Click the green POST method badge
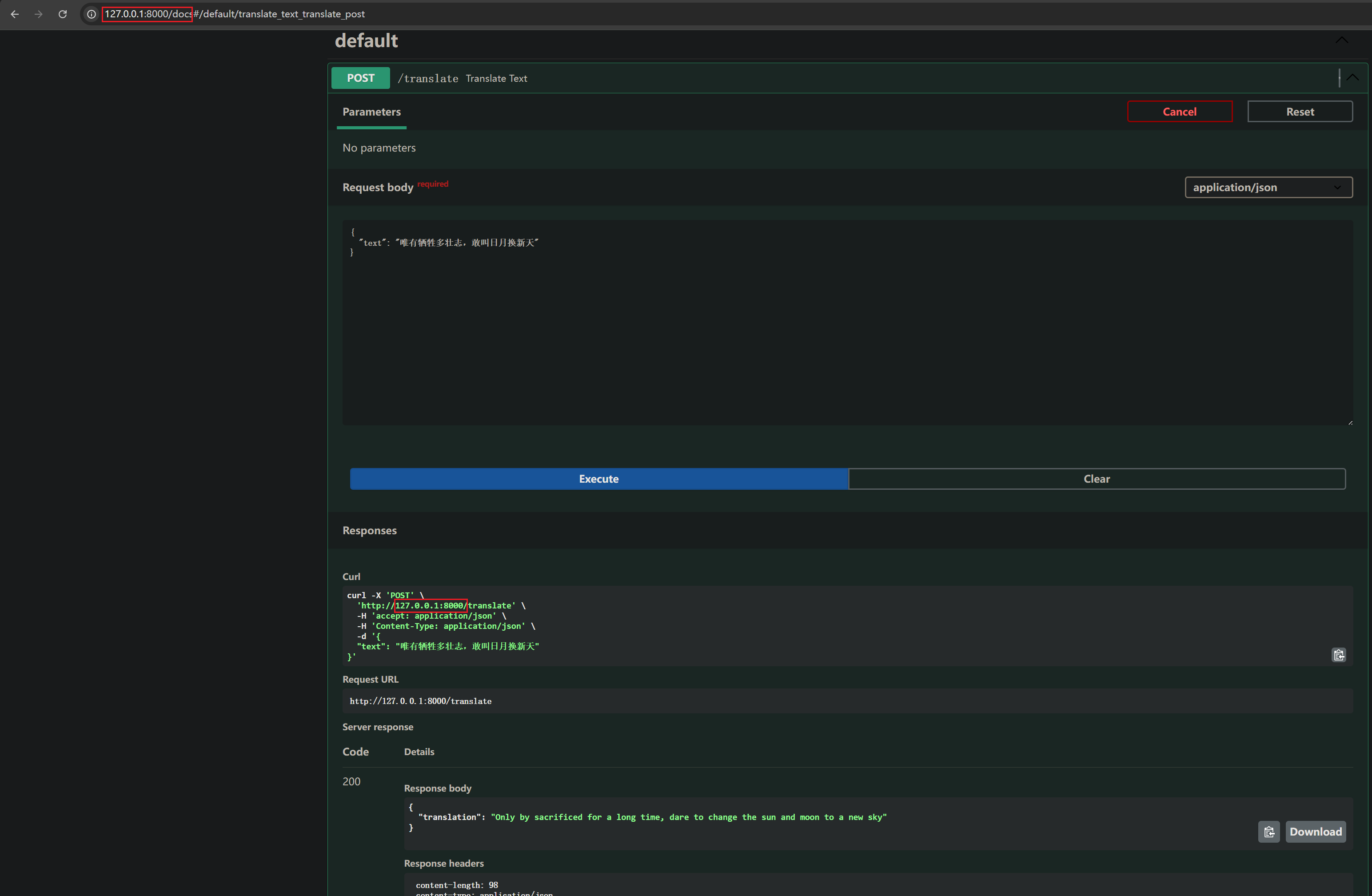The height and width of the screenshot is (896, 1372). click(x=360, y=78)
